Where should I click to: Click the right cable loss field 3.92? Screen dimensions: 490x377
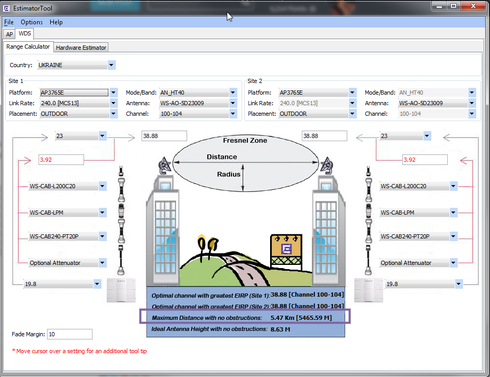(x=425, y=160)
